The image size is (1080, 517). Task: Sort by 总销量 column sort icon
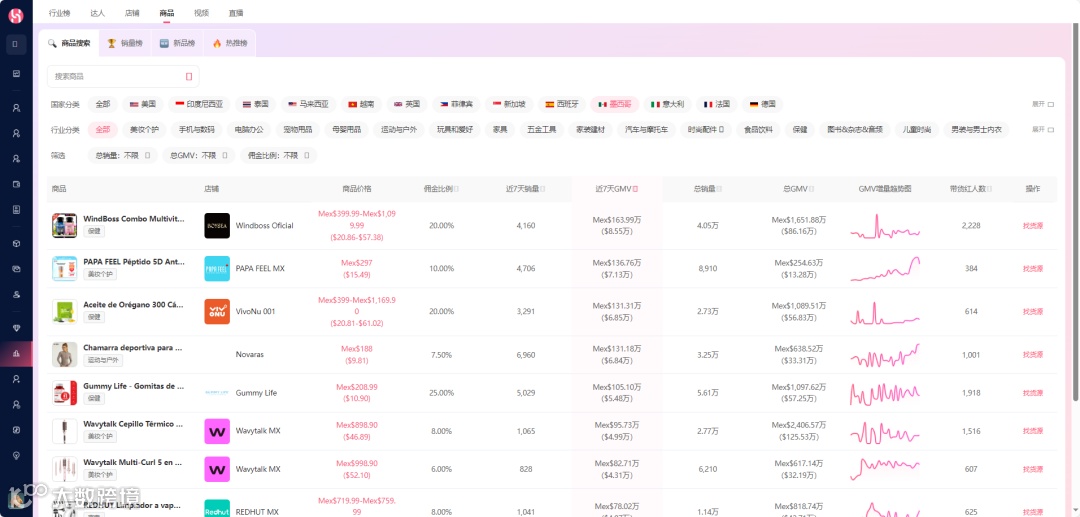tap(718, 189)
